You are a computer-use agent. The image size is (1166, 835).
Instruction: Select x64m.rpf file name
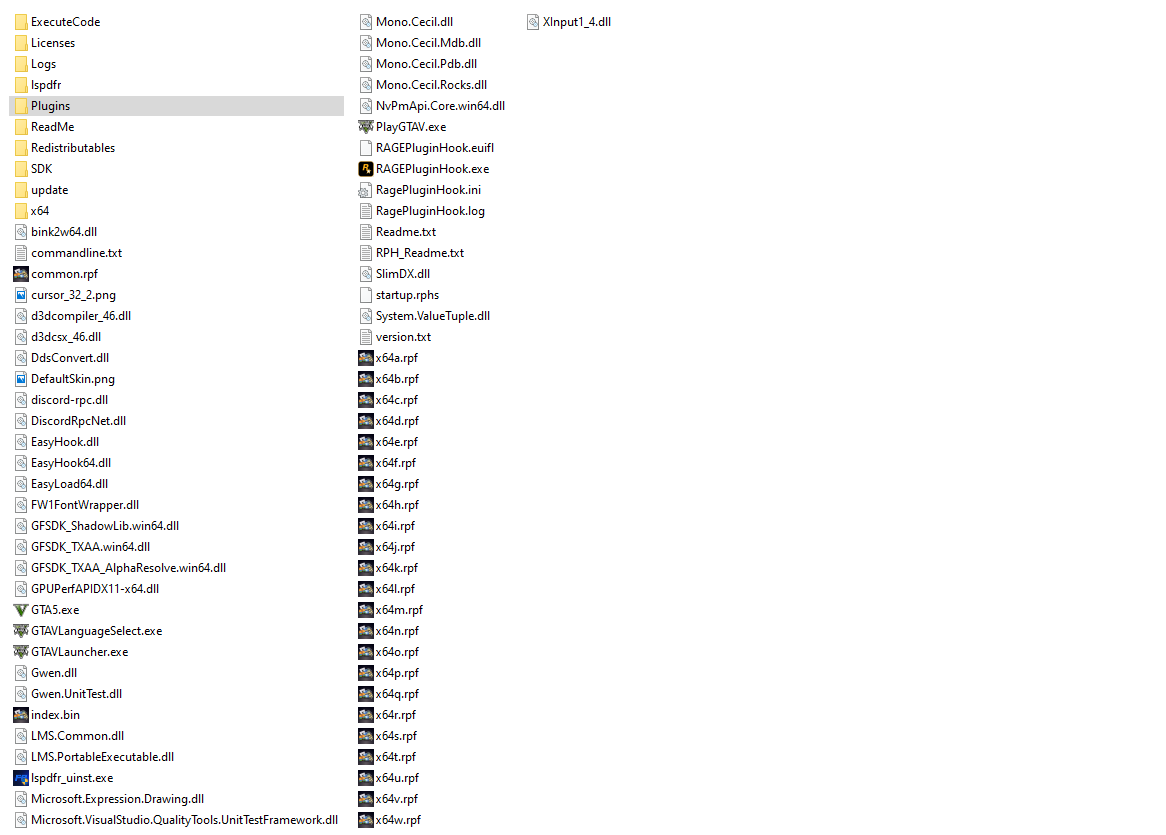click(399, 610)
